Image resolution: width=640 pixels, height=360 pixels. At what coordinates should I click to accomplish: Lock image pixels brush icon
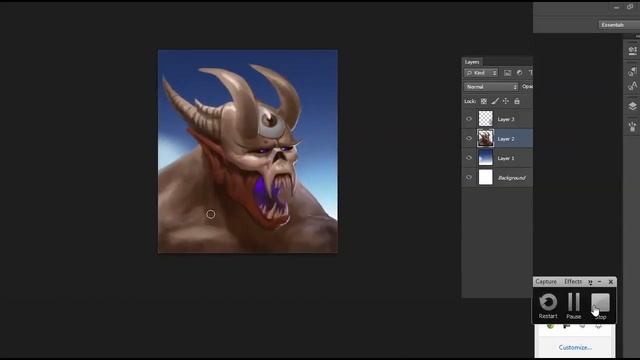coord(495,101)
